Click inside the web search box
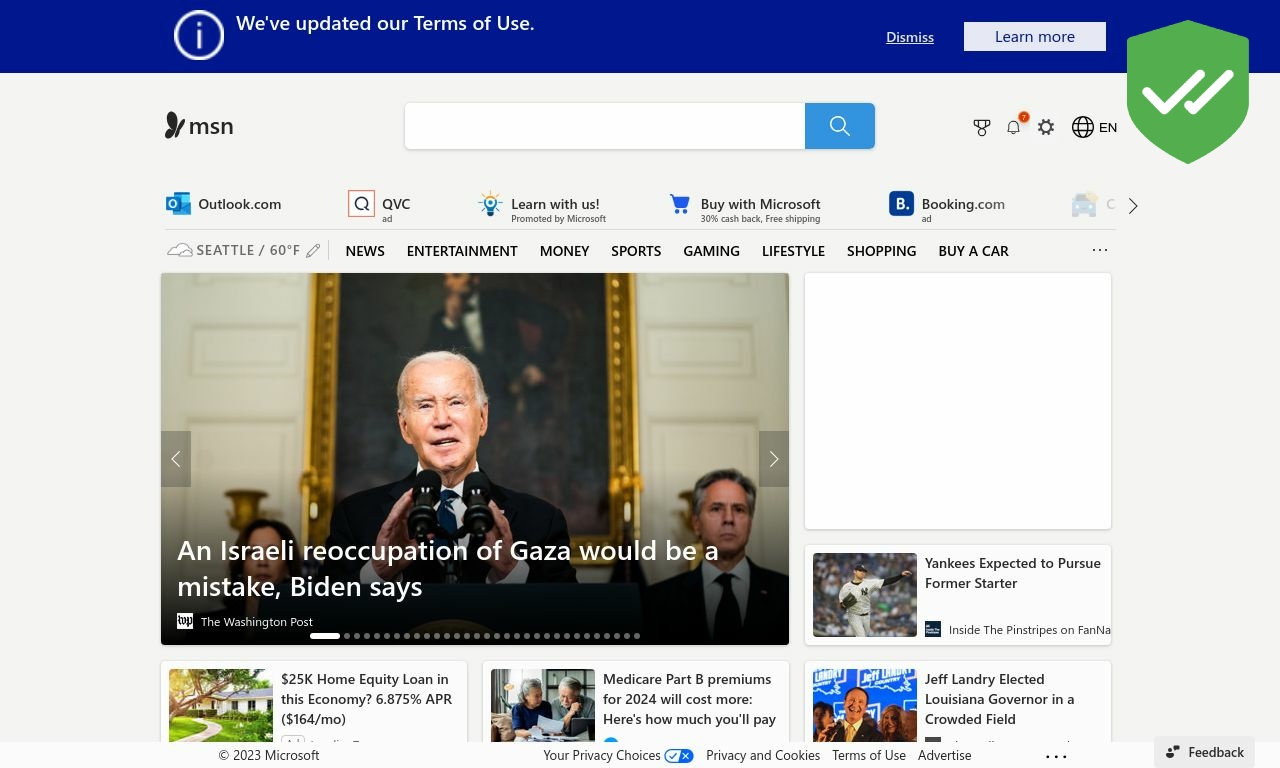 click(605, 126)
